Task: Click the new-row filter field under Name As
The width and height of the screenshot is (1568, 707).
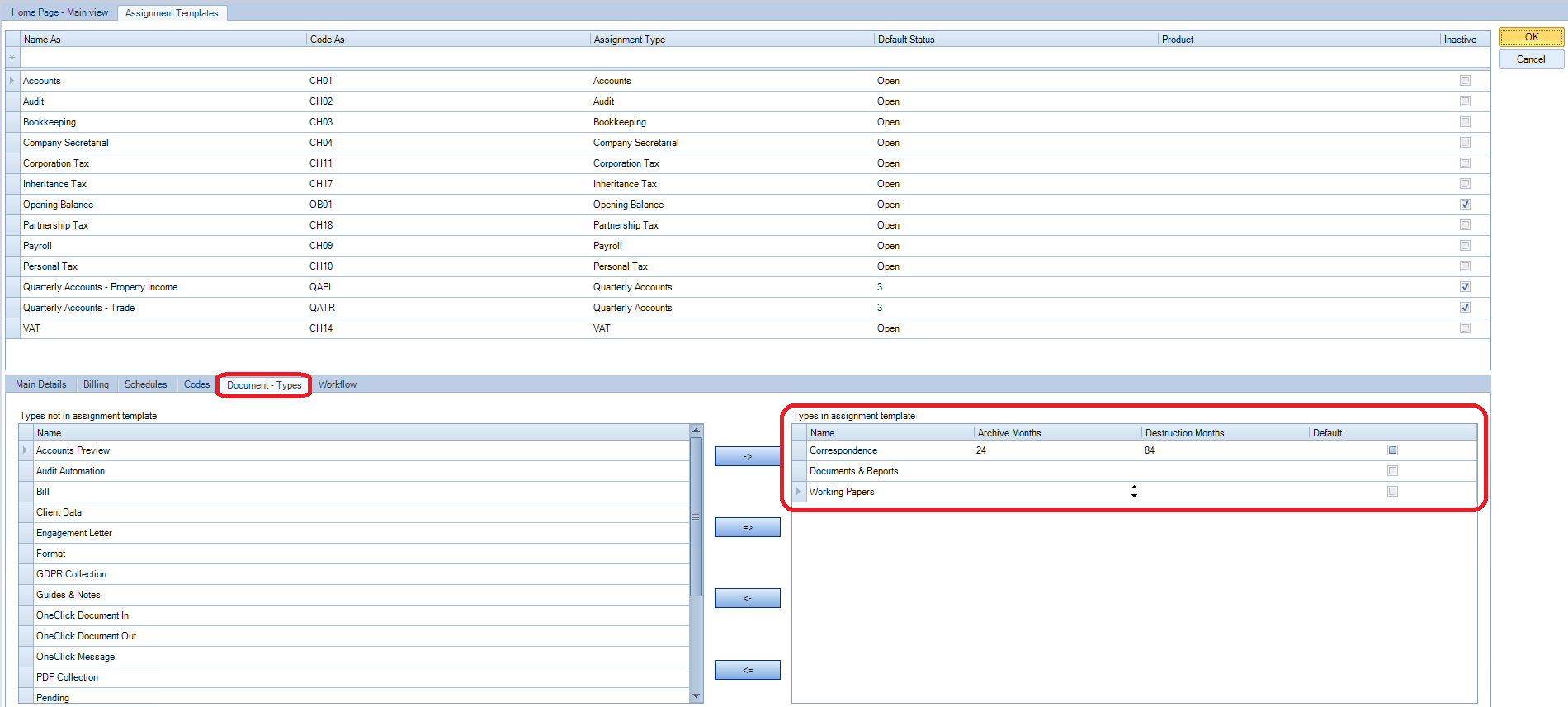Action: [x=163, y=58]
